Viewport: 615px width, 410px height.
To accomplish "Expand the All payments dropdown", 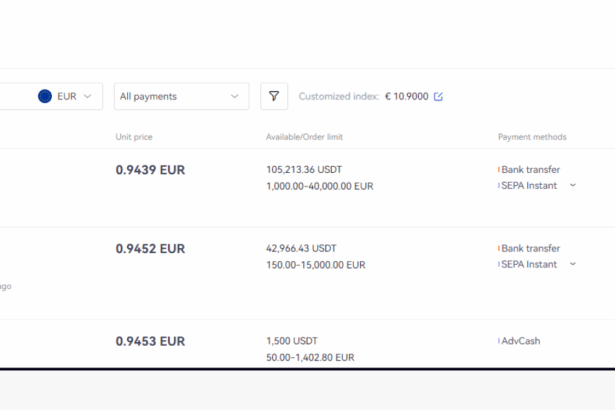I will [182, 96].
